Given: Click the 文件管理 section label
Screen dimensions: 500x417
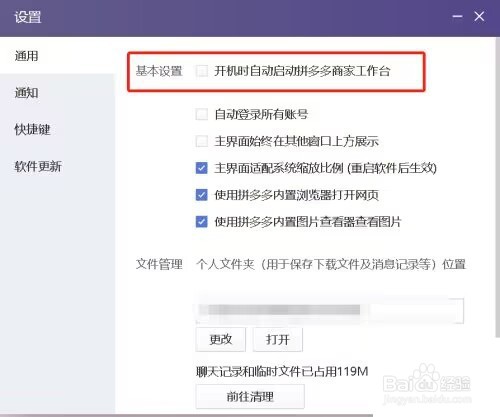Looking at the screenshot, I should (x=159, y=264).
